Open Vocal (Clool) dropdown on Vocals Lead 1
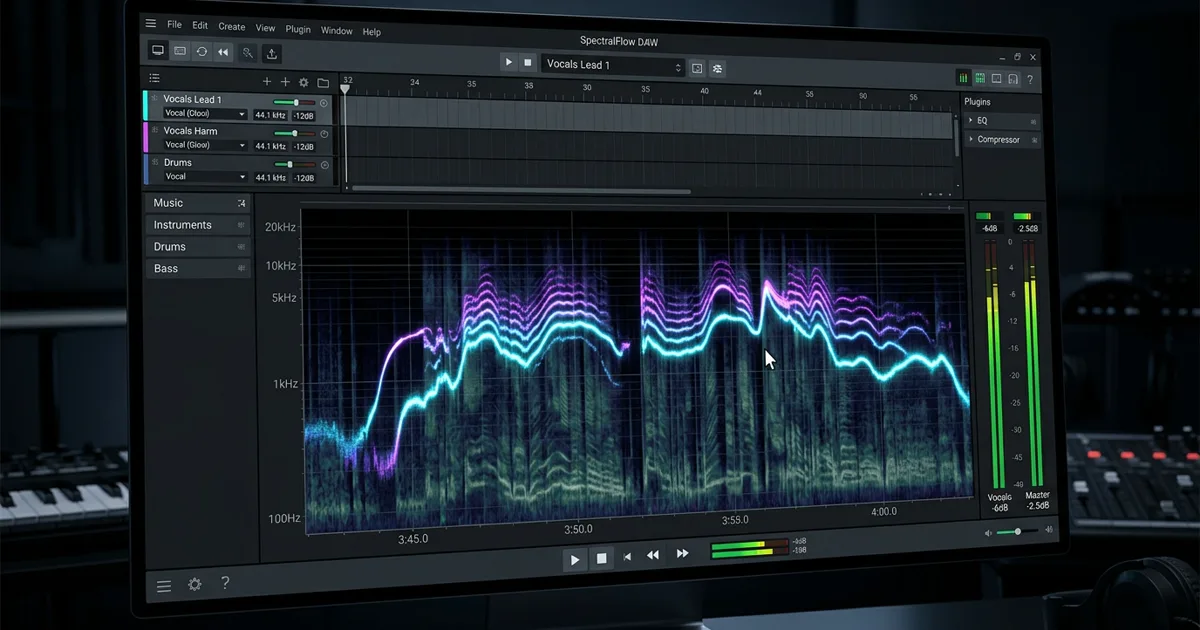The image size is (1200, 630). pyautogui.click(x=206, y=114)
